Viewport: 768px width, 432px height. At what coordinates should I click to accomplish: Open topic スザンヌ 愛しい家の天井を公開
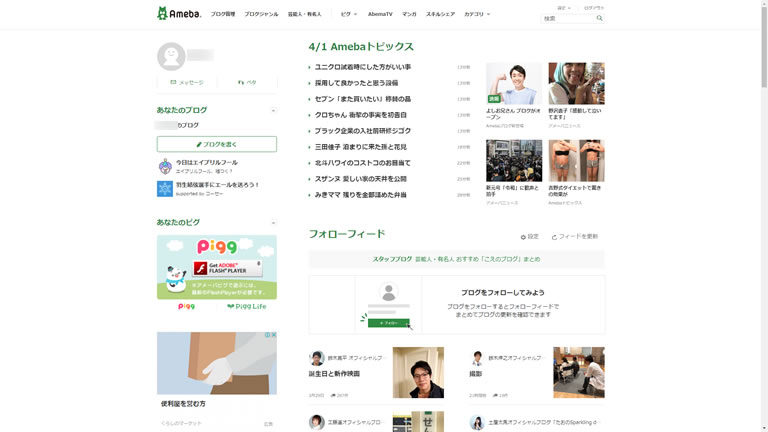pos(360,179)
